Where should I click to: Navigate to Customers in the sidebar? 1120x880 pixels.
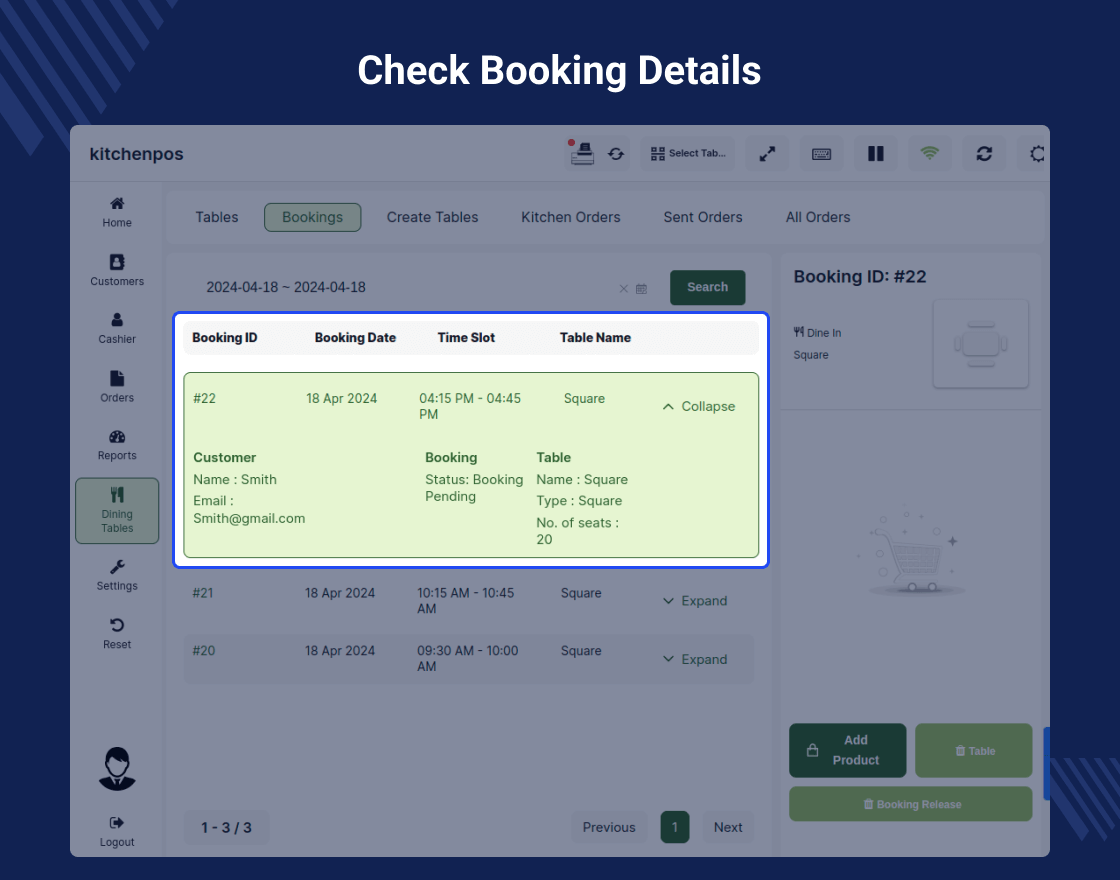[x=116, y=271]
